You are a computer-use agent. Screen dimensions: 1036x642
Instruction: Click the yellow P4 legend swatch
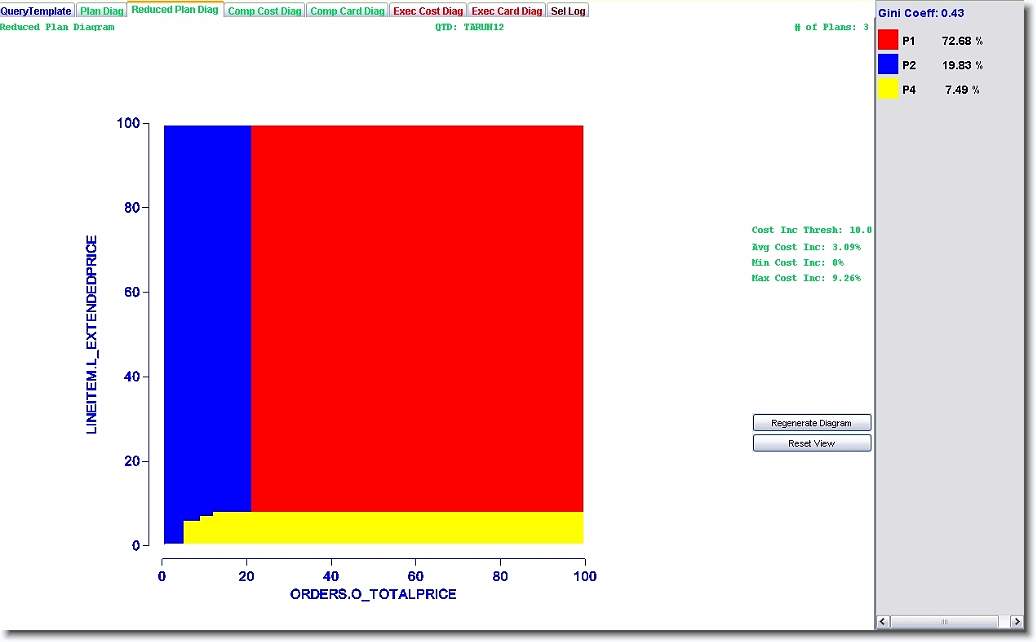coord(888,89)
